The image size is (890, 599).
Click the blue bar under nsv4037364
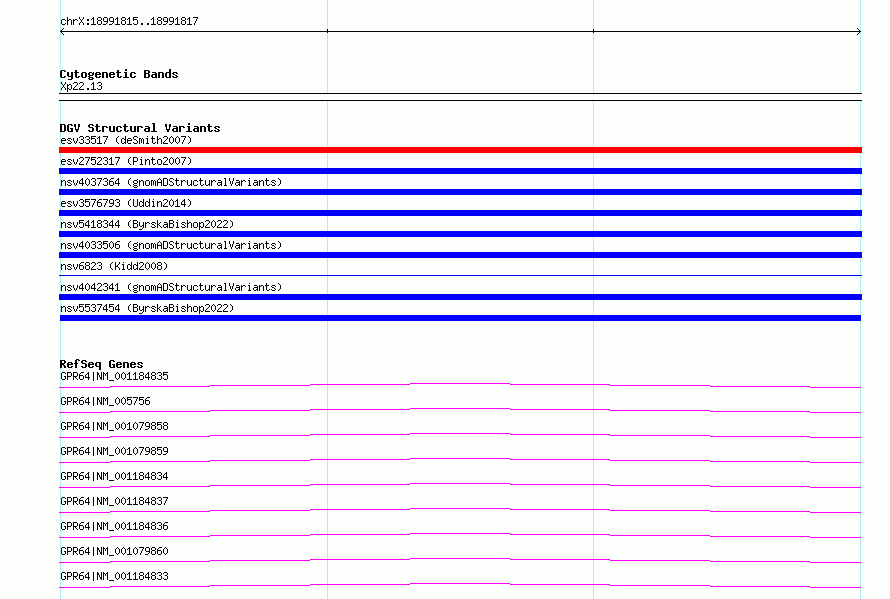[460, 192]
